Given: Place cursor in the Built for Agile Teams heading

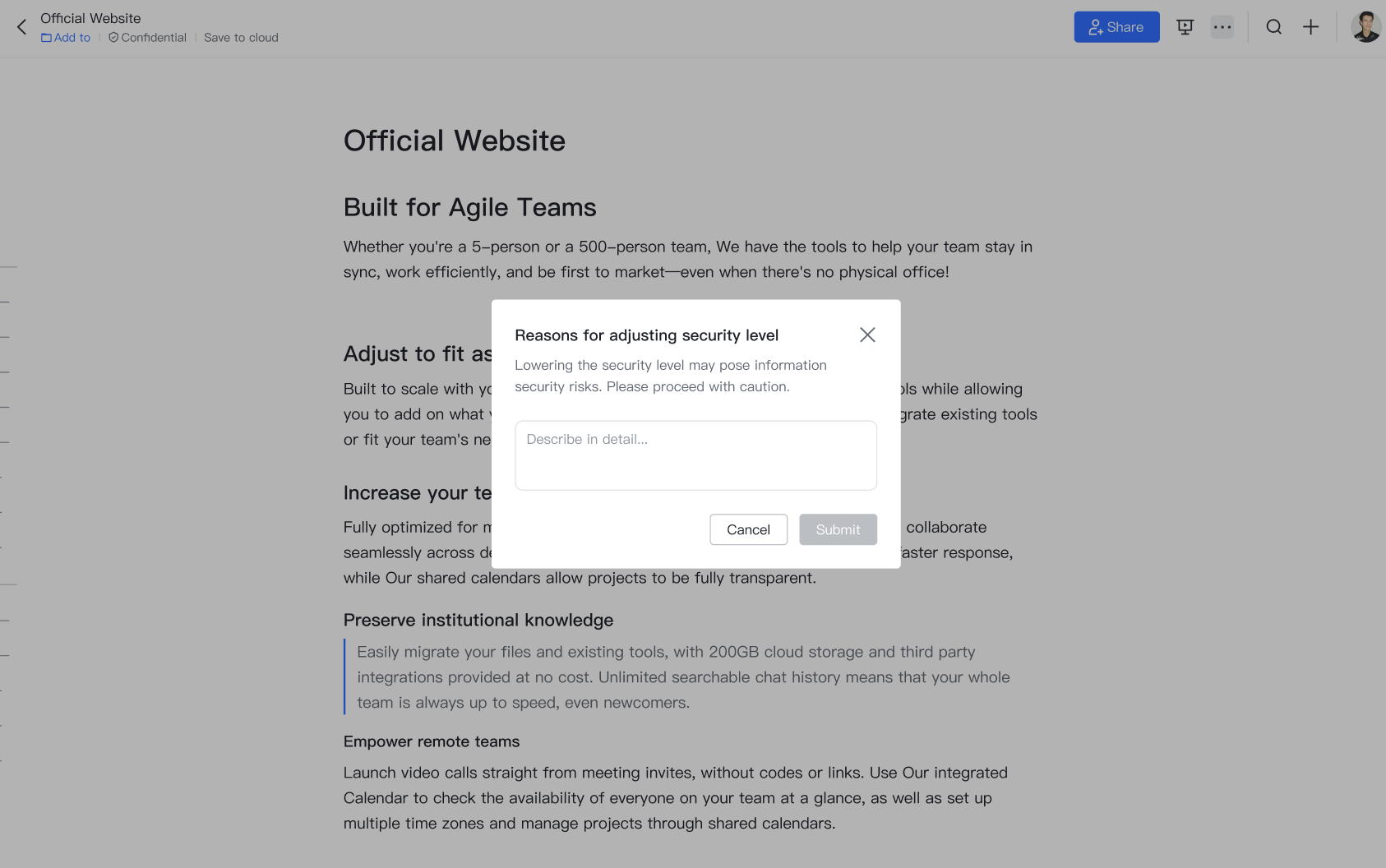Looking at the screenshot, I should click(x=469, y=207).
